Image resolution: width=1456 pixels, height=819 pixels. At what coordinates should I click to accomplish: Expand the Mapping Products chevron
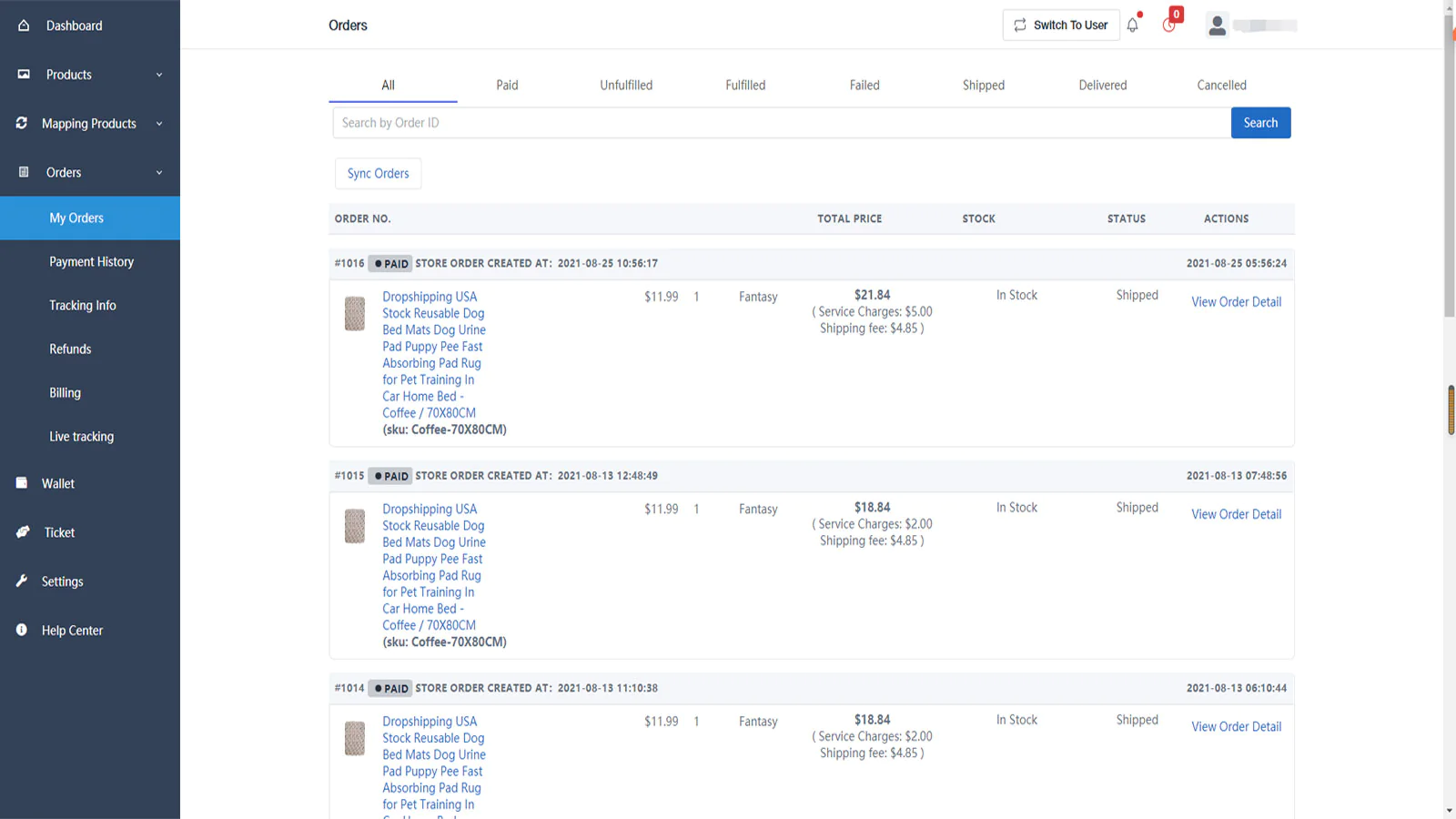click(159, 124)
